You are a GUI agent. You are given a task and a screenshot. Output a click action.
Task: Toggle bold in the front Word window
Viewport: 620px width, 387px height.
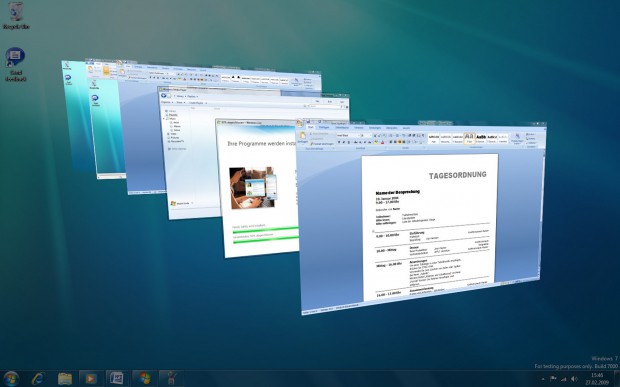click(339, 142)
